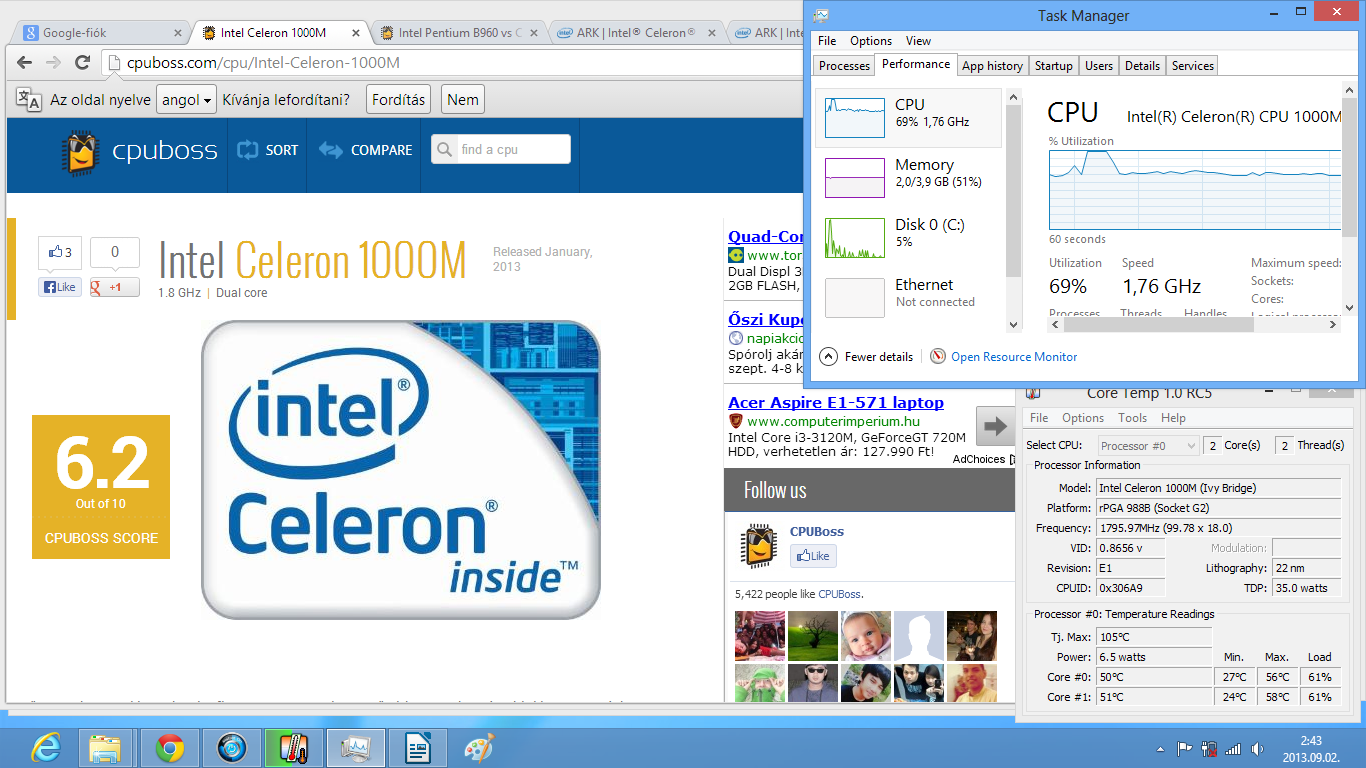Reload the cpuboss page
Screen dimensions: 1366x768
pyautogui.click(x=84, y=62)
